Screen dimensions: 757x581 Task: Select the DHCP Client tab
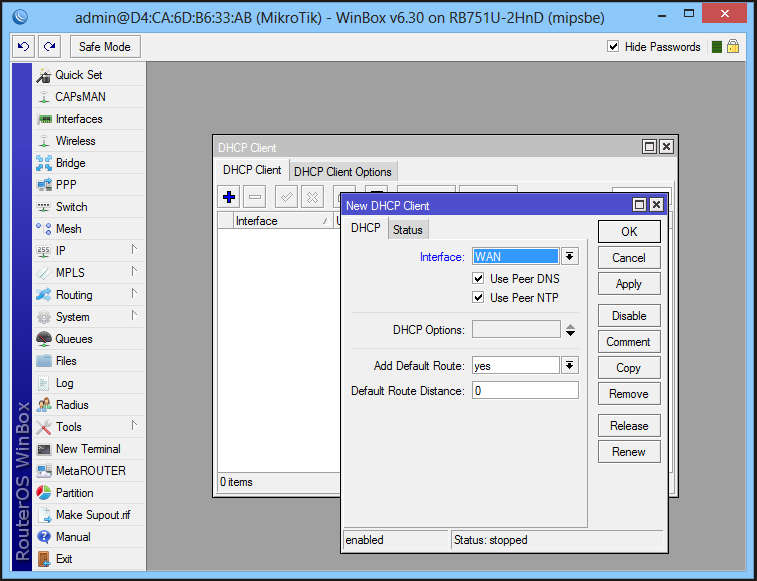(x=252, y=170)
